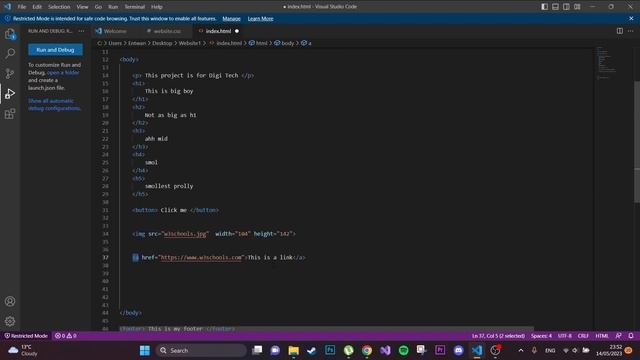Toggle the secondary side bar layout icon
Image resolution: width=640 pixels, height=360 pixels.
(566, 7)
